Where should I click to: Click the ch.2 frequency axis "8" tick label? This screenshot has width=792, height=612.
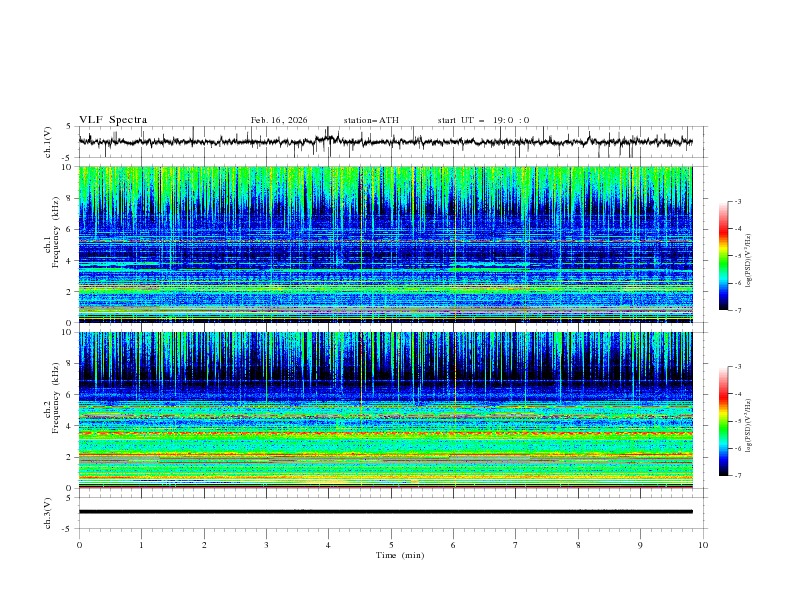[x=70, y=364]
